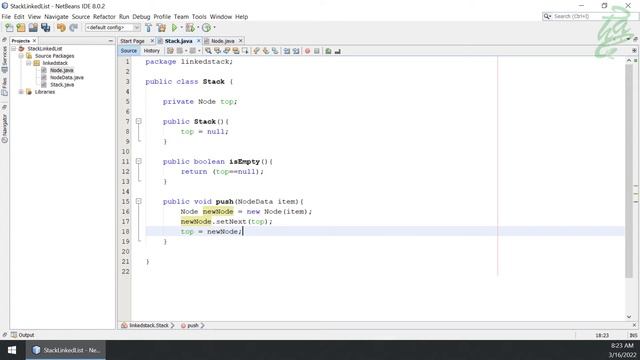Collapse the push method code fold
Viewport: 640px width, 360px height.
138,201
